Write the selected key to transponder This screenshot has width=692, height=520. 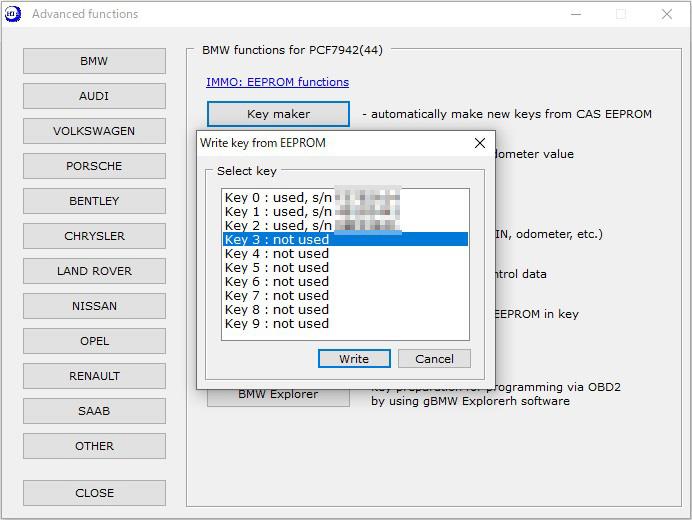point(354,359)
